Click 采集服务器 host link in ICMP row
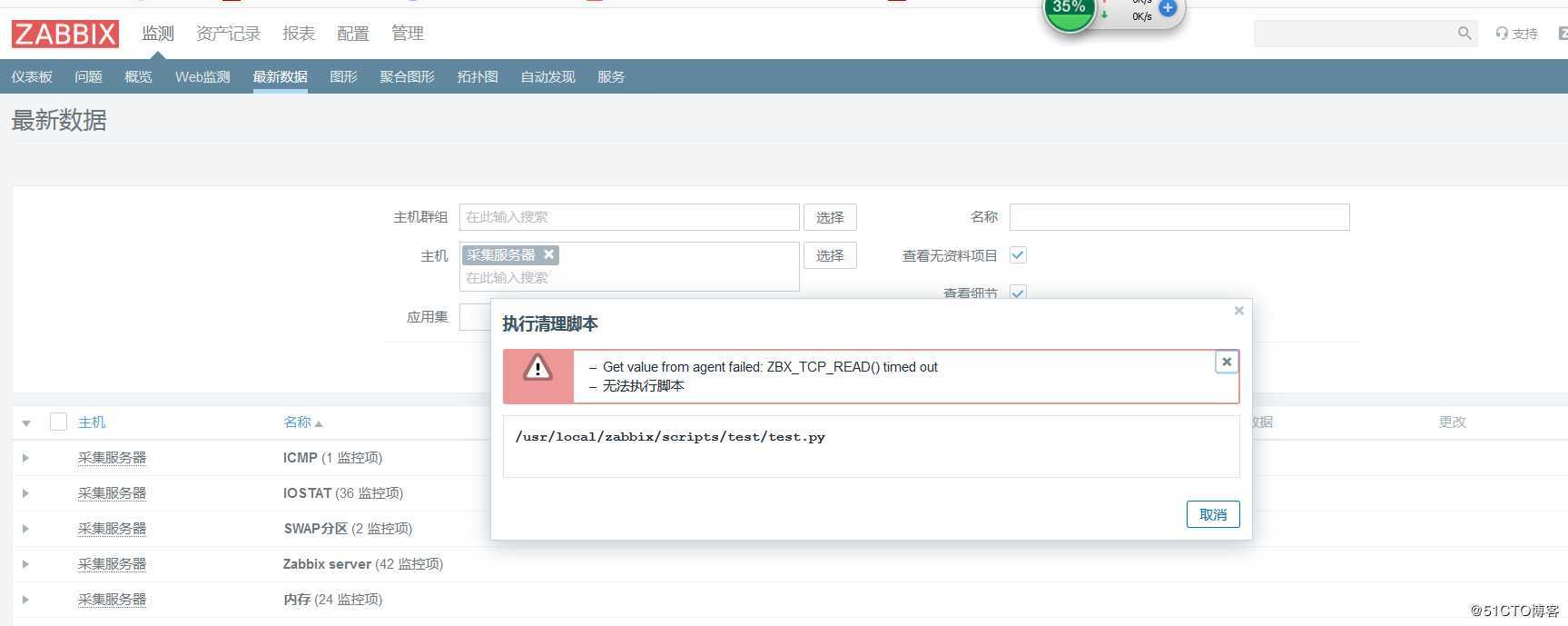The image size is (1568, 626). click(x=112, y=458)
